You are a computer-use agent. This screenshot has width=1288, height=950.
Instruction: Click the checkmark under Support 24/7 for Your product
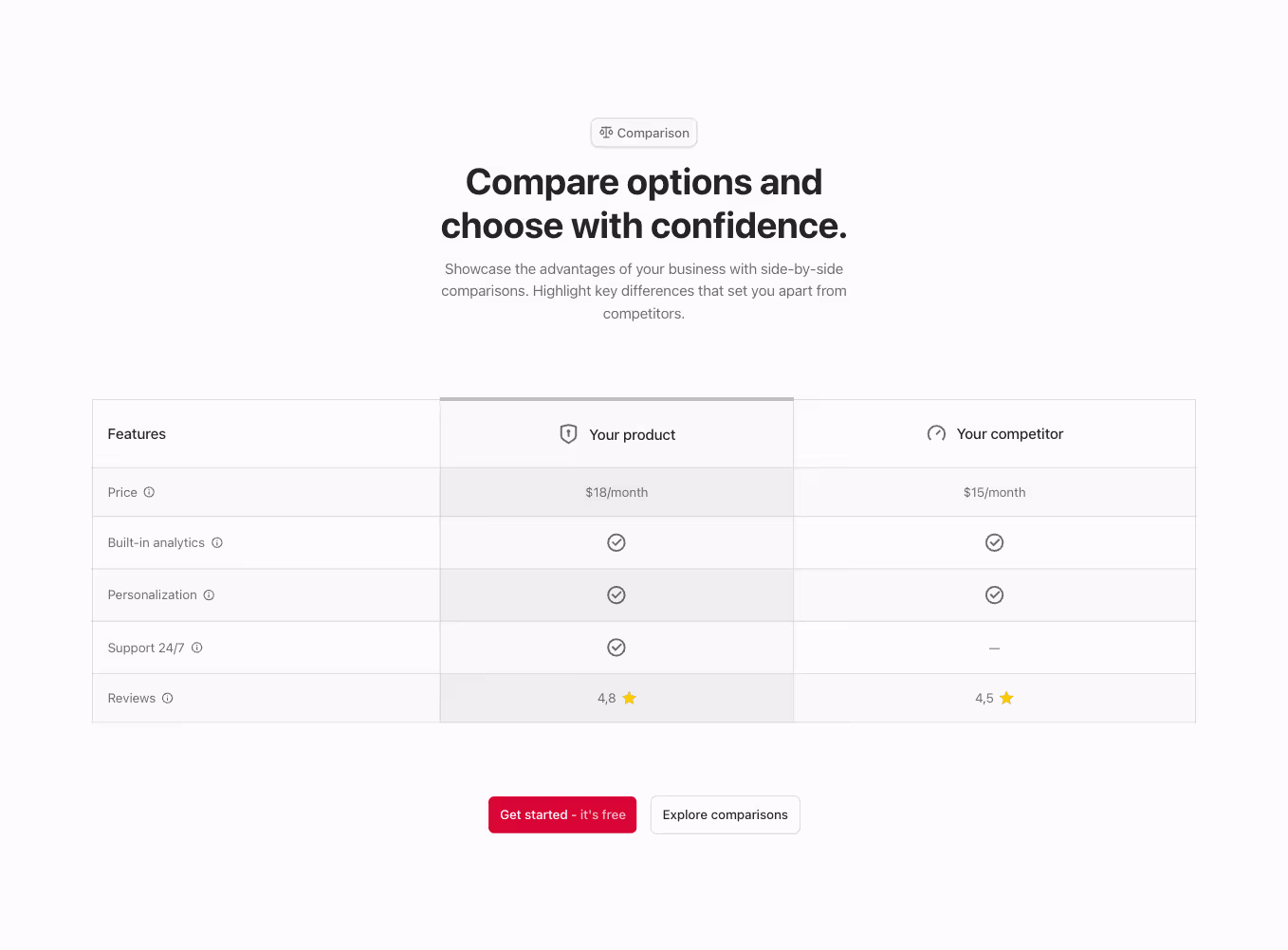(616, 648)
